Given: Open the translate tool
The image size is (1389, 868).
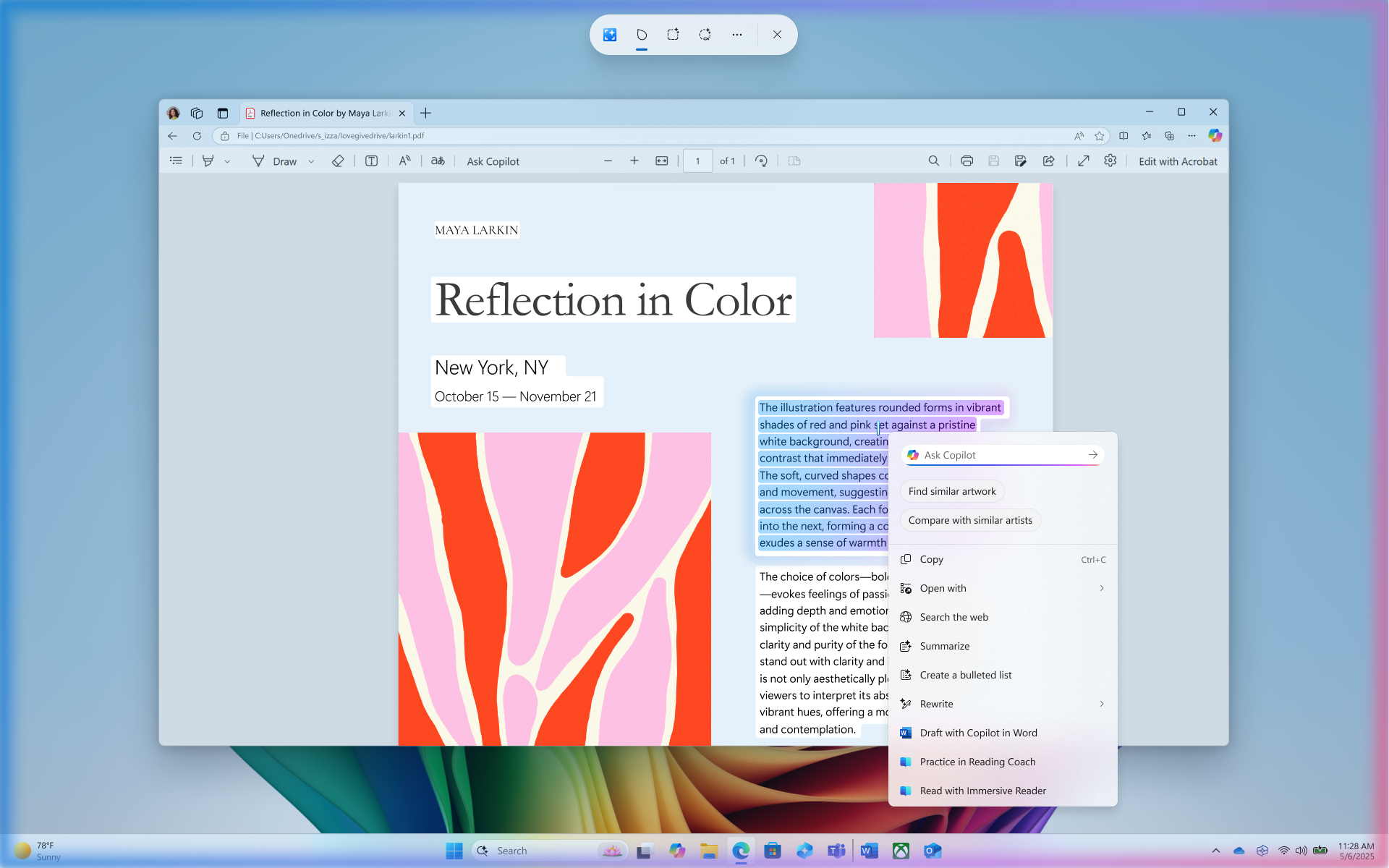Looking at the screenshot, I should [438, 161].
